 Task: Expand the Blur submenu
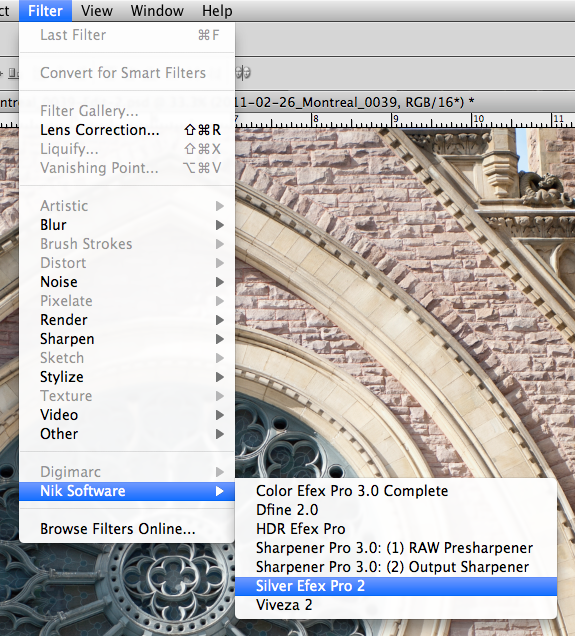(x=127, y=225)
